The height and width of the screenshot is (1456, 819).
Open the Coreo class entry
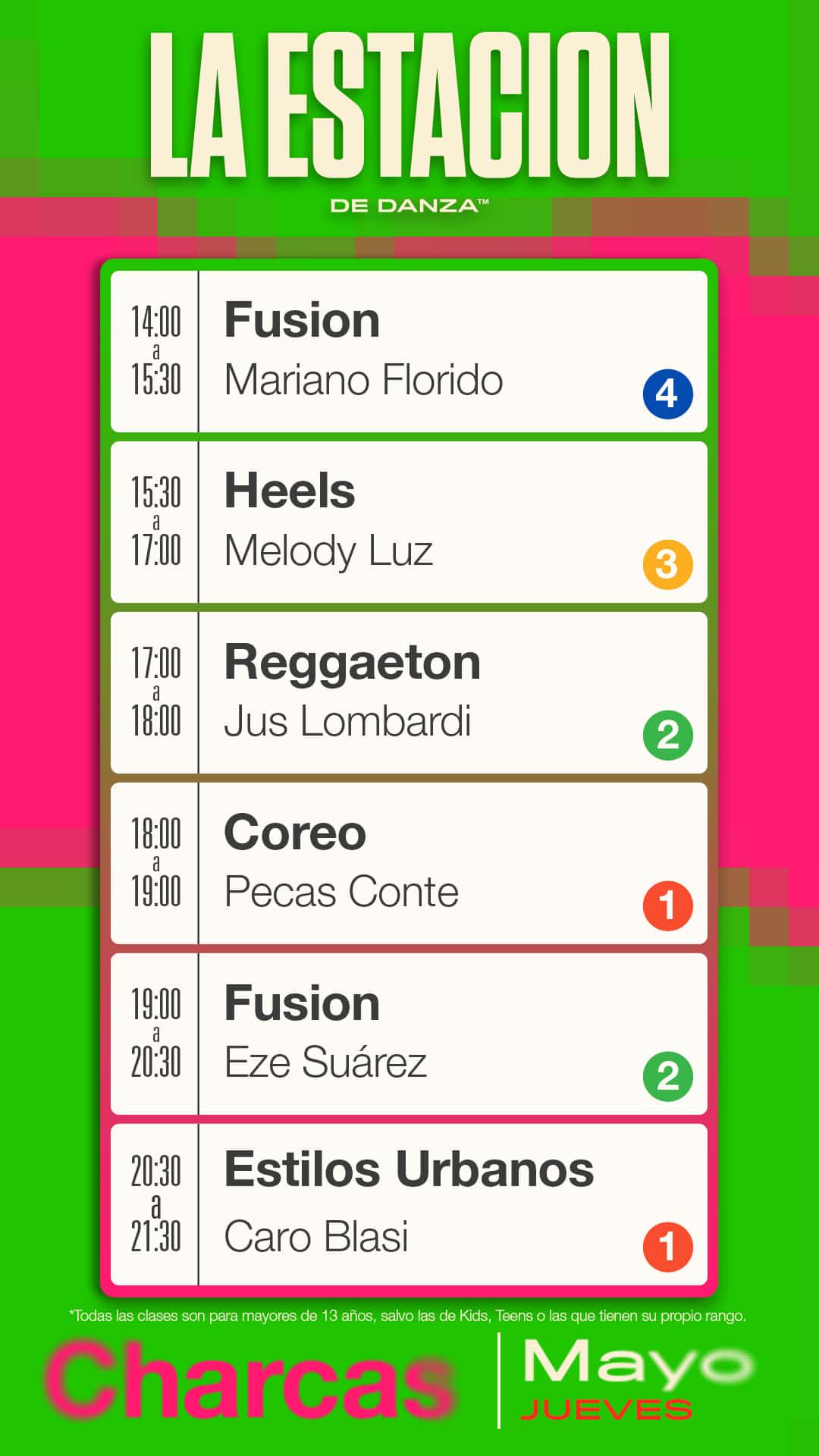[x=295, y=833]
